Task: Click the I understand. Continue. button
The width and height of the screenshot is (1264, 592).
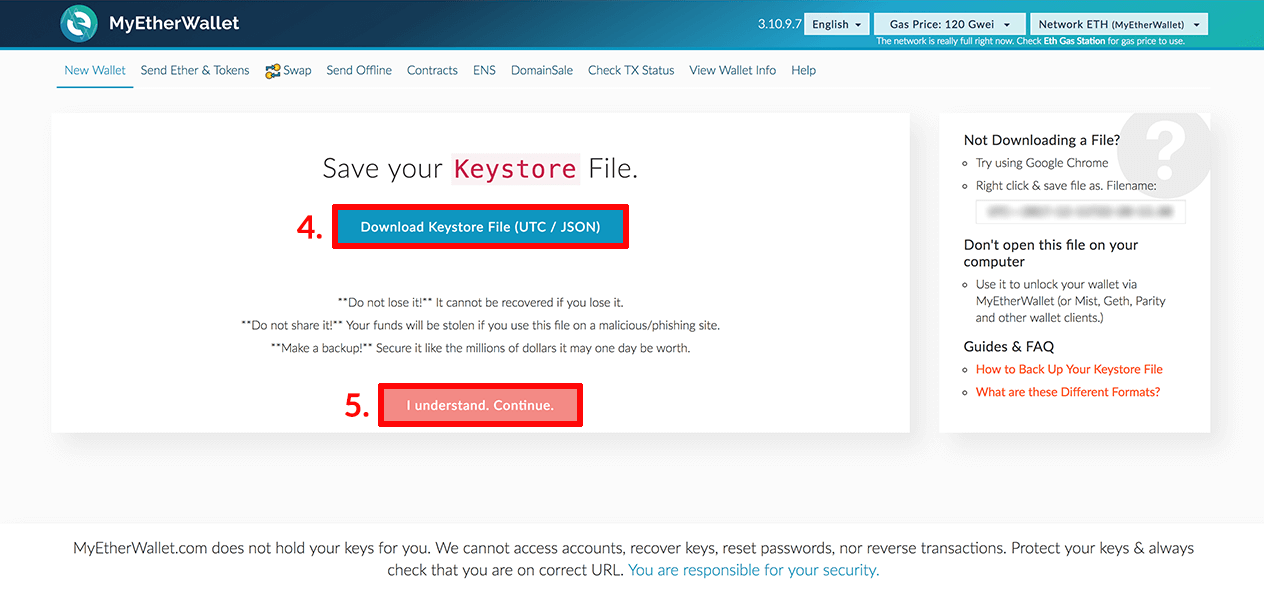Action: click(480, 405)
